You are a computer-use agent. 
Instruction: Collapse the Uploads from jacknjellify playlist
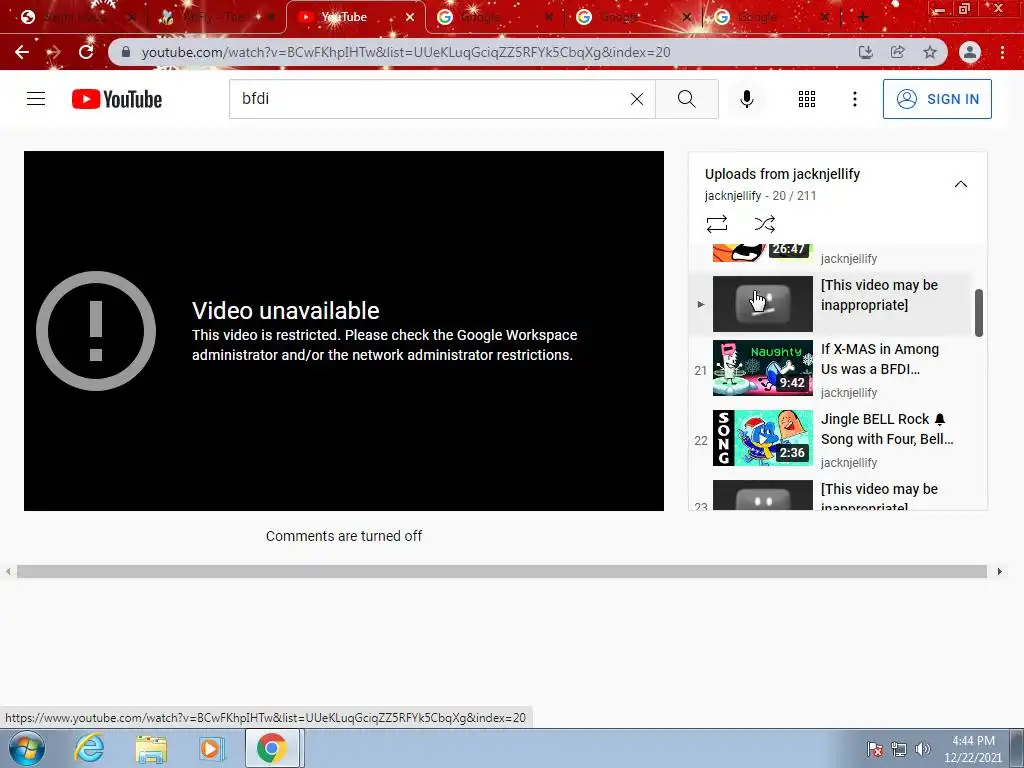point(961,184)
